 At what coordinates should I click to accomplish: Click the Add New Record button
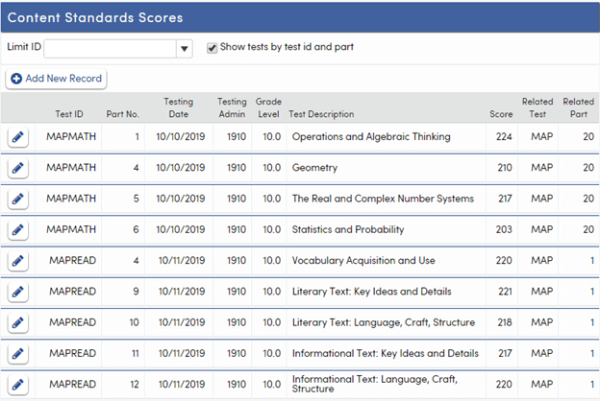pyautogui.click(x=55, y=78)
